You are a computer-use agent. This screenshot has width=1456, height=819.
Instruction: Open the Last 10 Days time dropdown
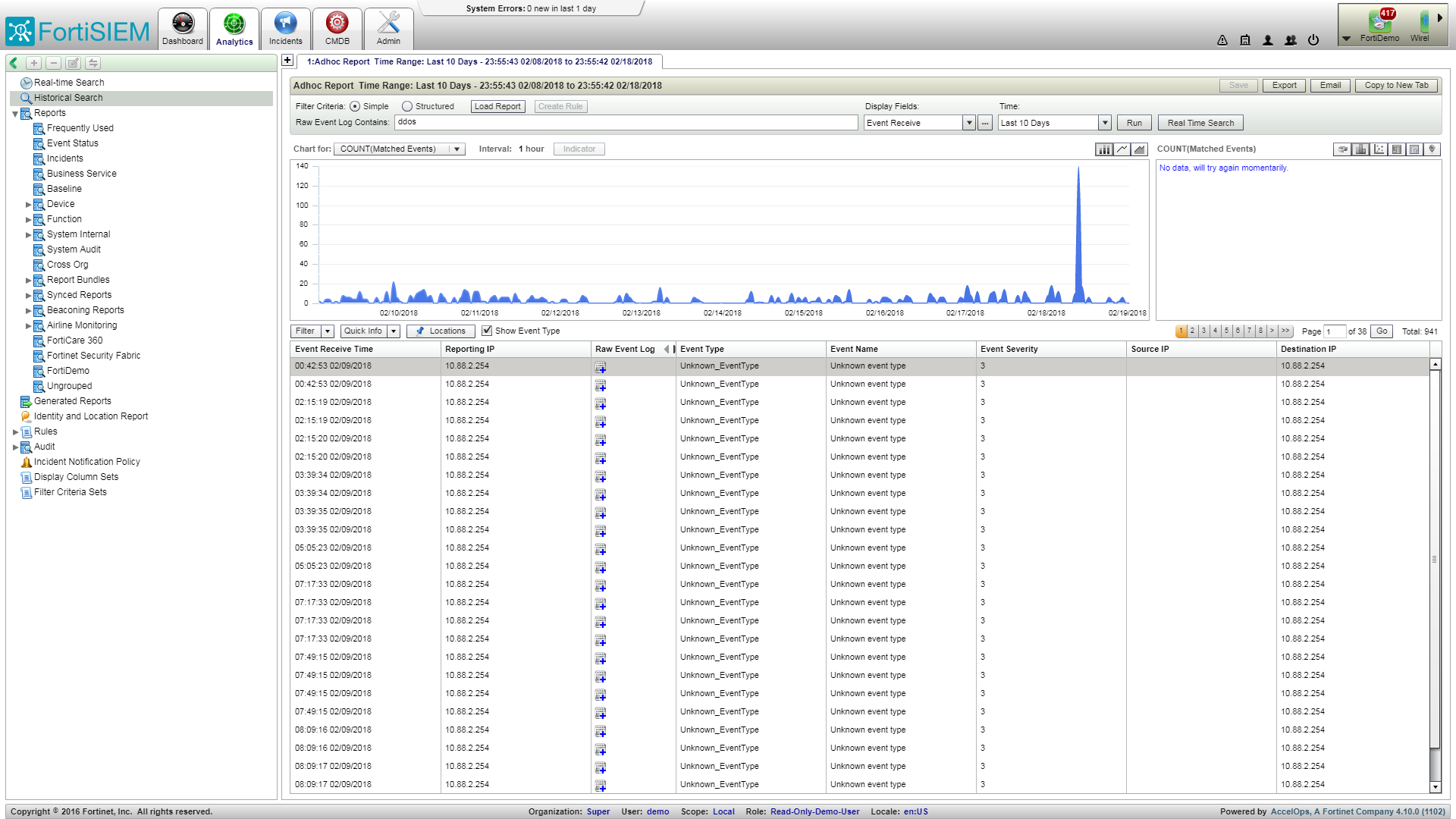(1104, 123)
